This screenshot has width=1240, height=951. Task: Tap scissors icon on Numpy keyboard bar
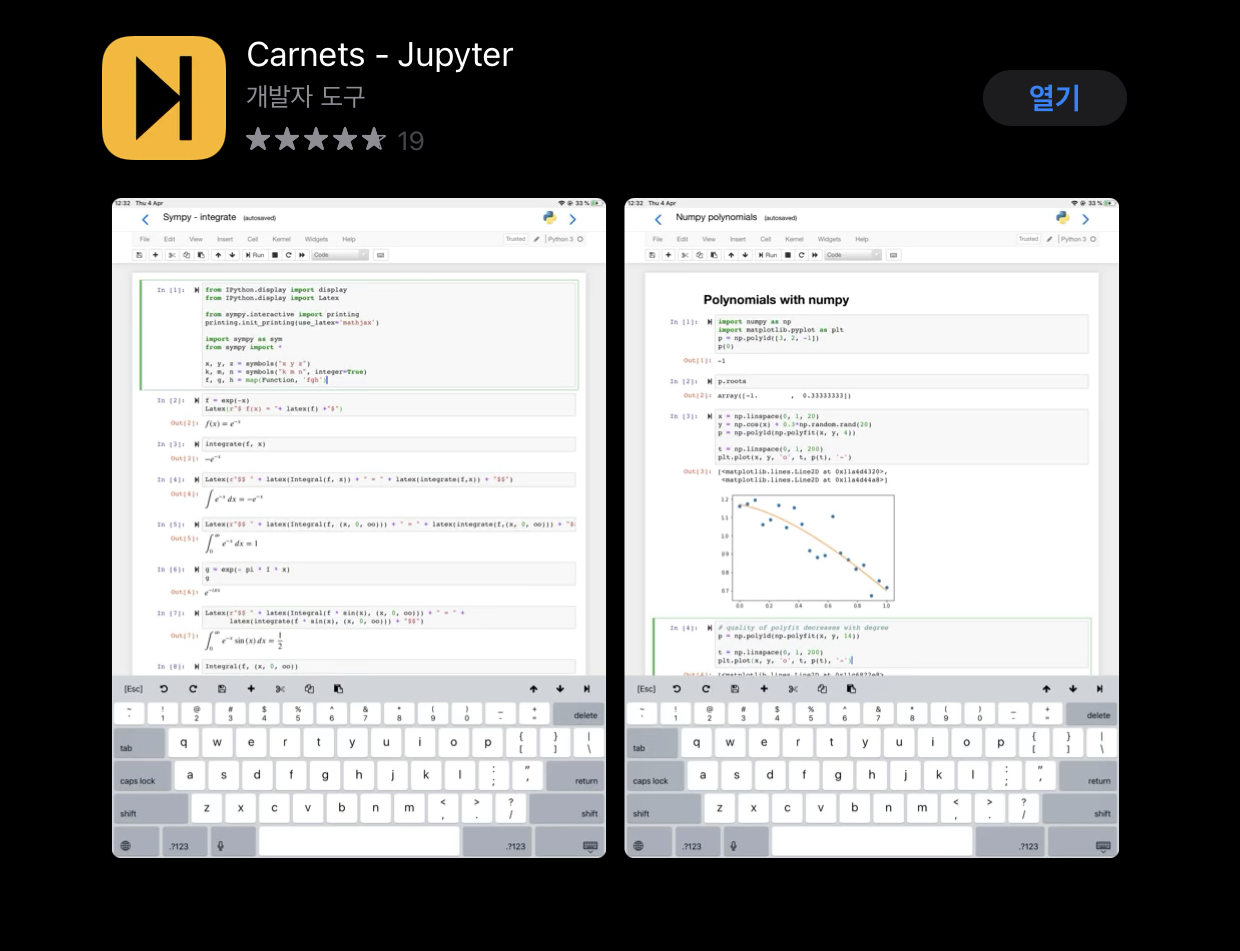(x=793, y=689)
